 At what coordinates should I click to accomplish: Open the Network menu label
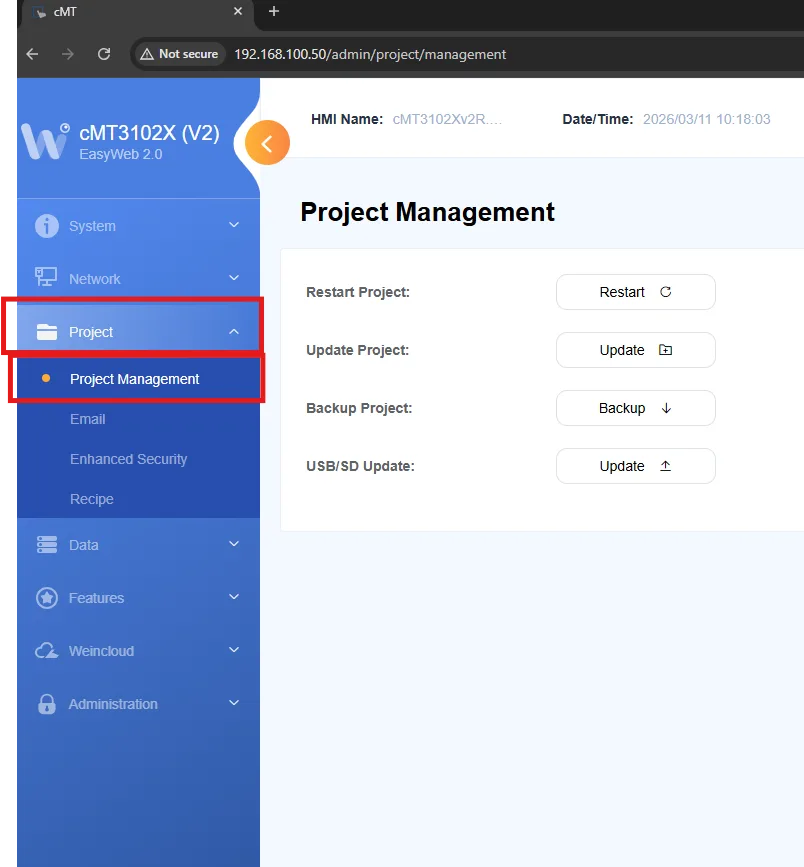[95, 279]
